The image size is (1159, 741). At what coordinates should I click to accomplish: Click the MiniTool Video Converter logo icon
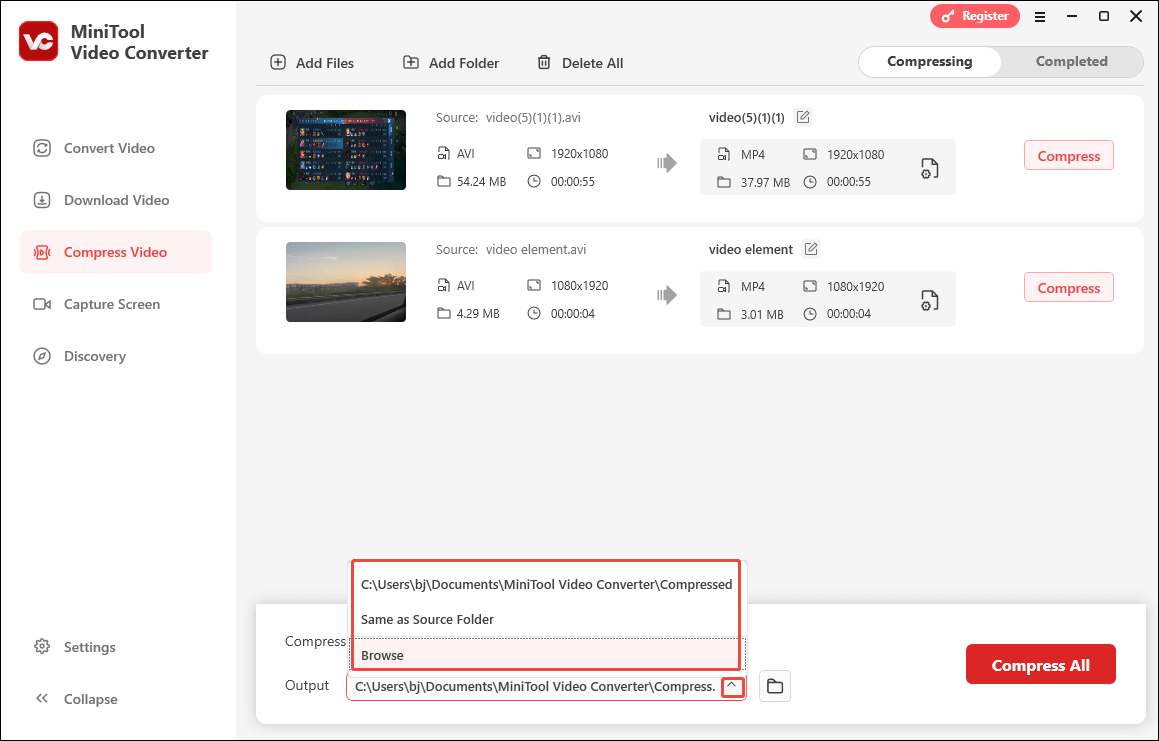click(x=38, y=41)
